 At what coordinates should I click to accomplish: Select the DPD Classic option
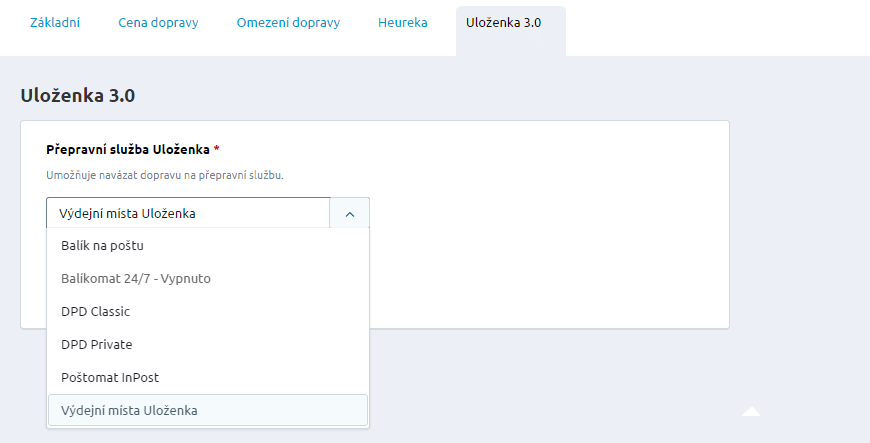pyautogui.click(x=208, y=311)
